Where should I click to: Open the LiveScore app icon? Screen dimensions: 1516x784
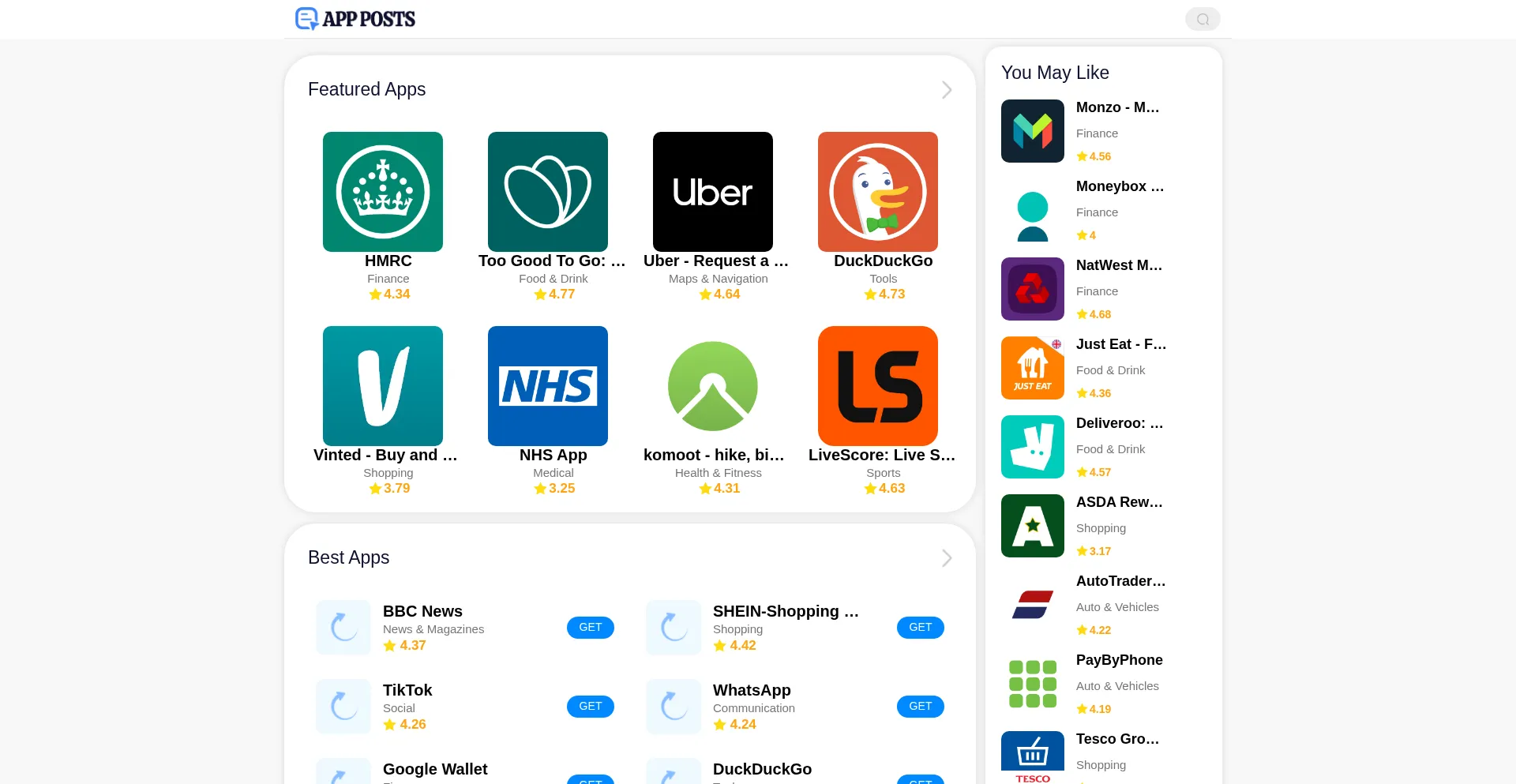pyautogui.click(x=878, y=386)
